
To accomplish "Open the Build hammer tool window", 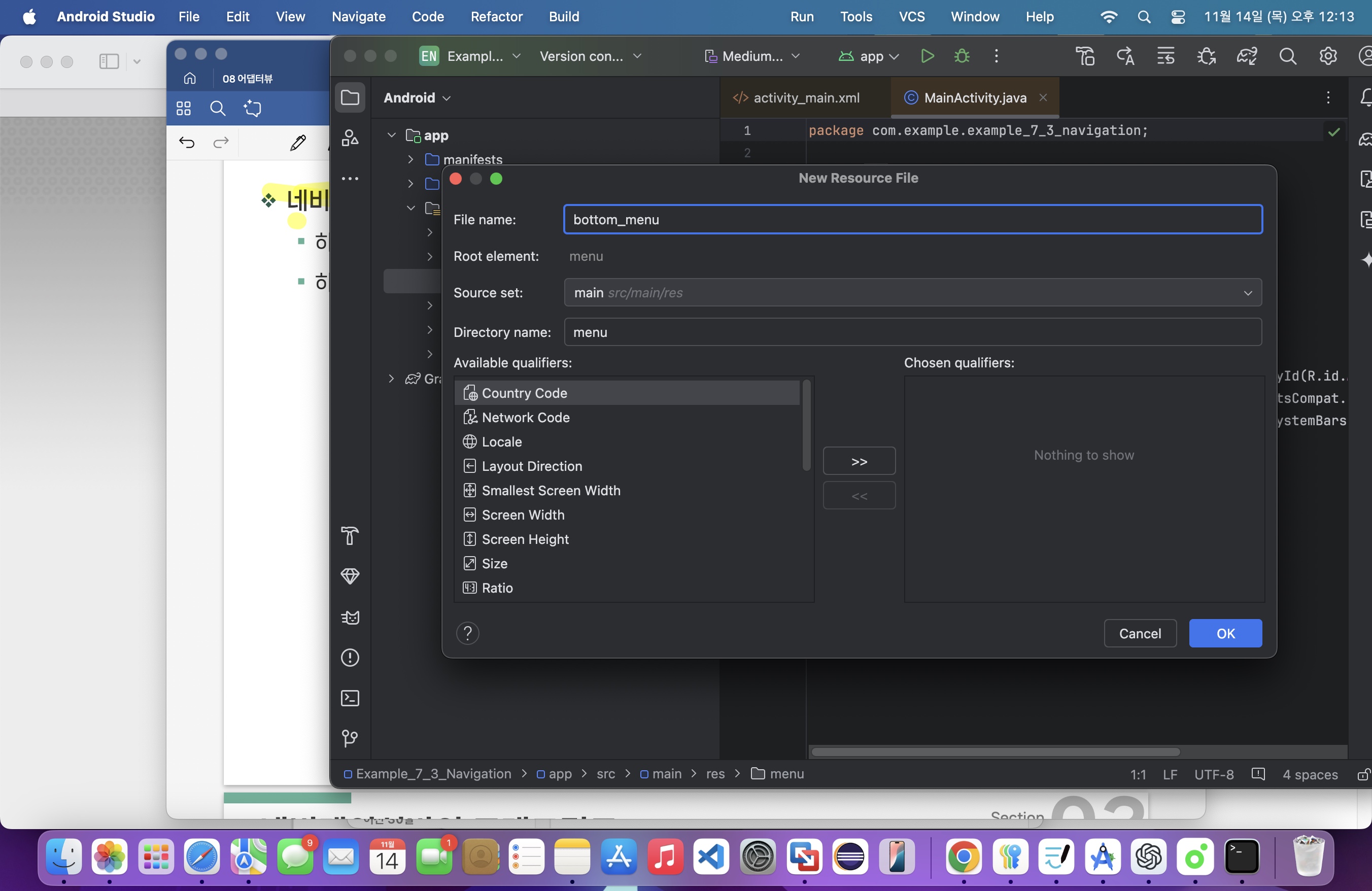I will point(350,536).
